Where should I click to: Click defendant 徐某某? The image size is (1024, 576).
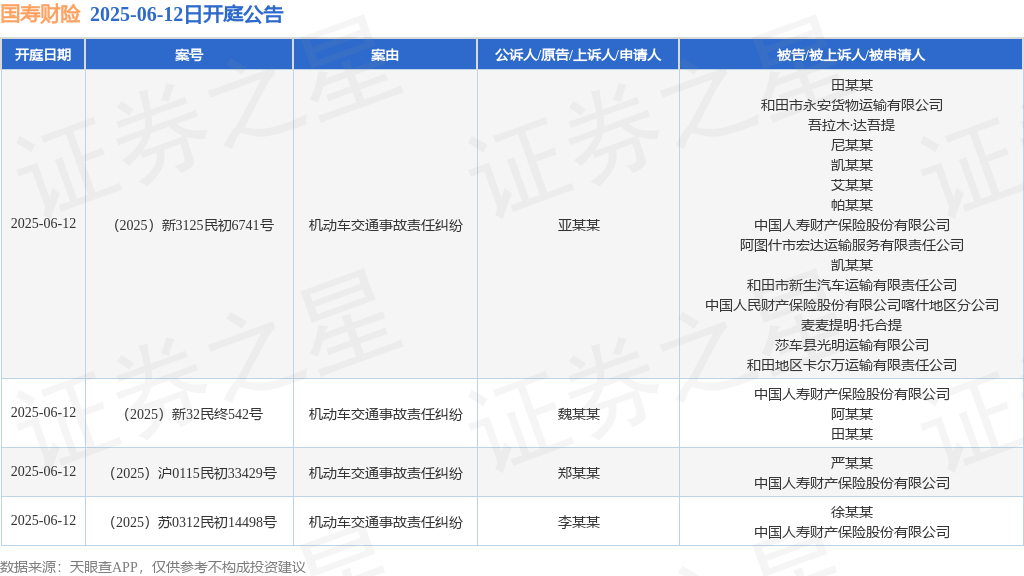852,512
